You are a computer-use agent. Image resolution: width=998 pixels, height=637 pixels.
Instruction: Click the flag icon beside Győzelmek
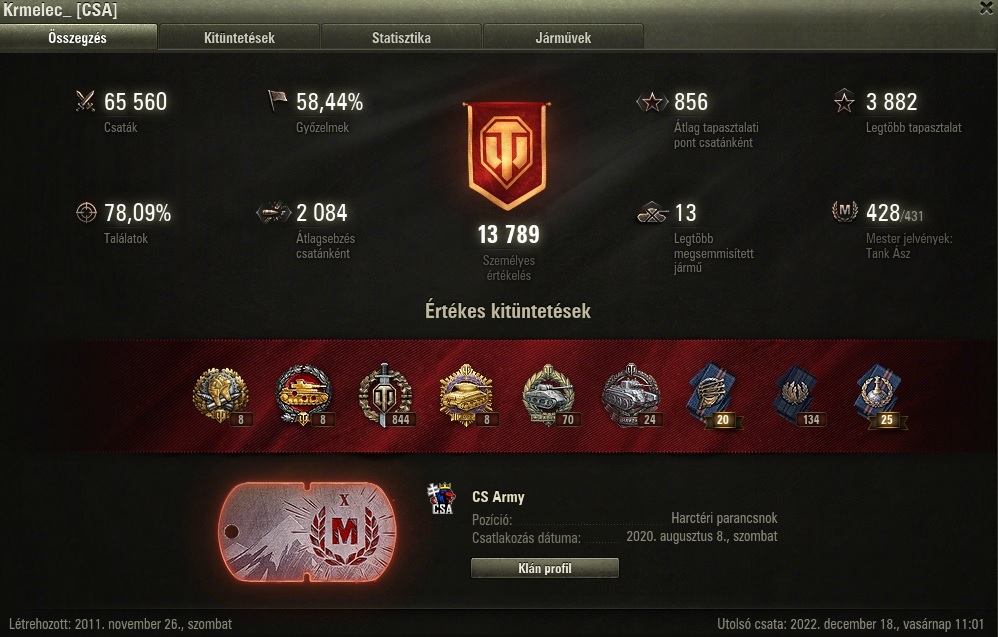click(277, 100)
